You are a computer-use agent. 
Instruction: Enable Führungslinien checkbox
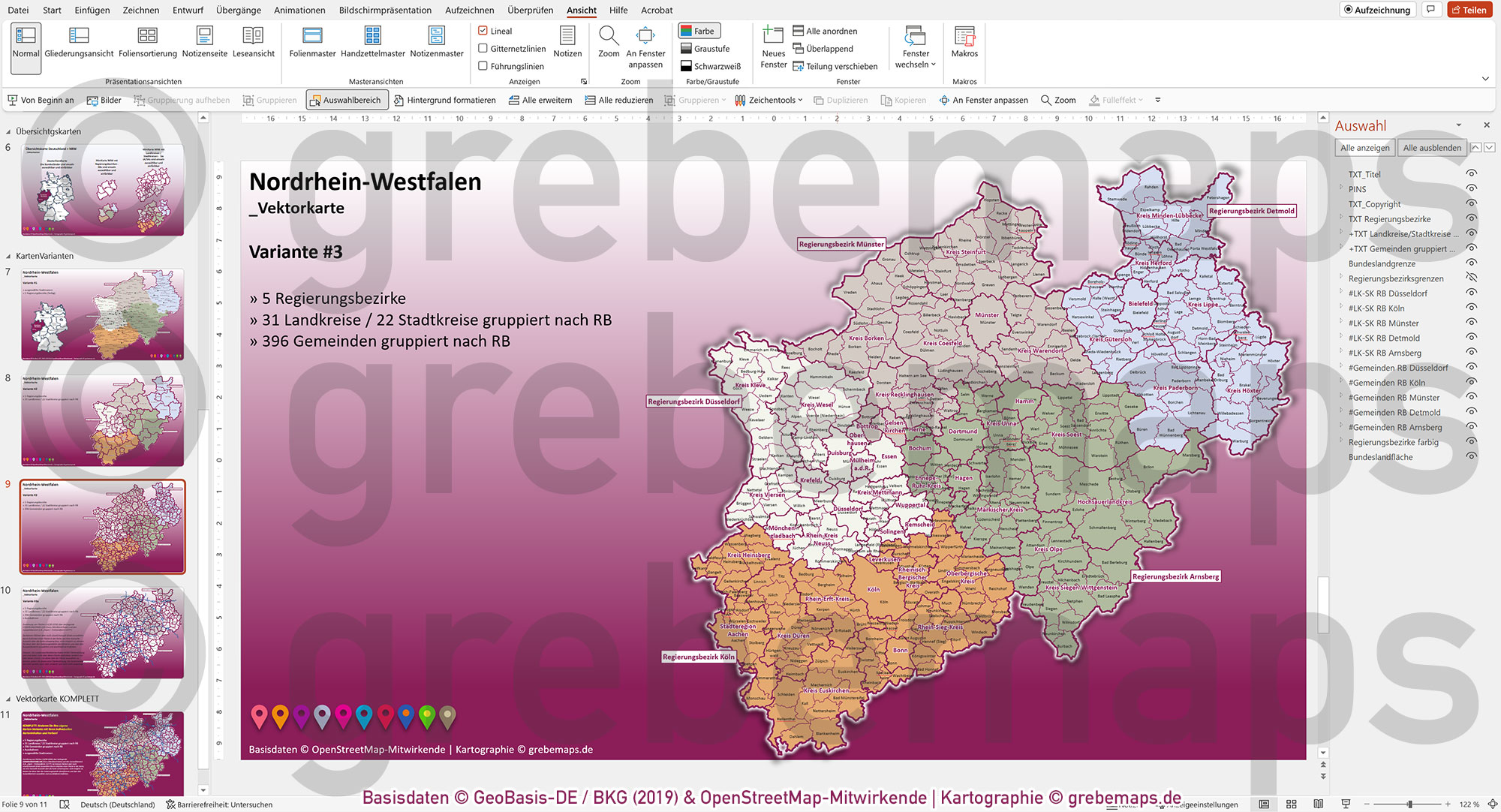click(483, 66)
